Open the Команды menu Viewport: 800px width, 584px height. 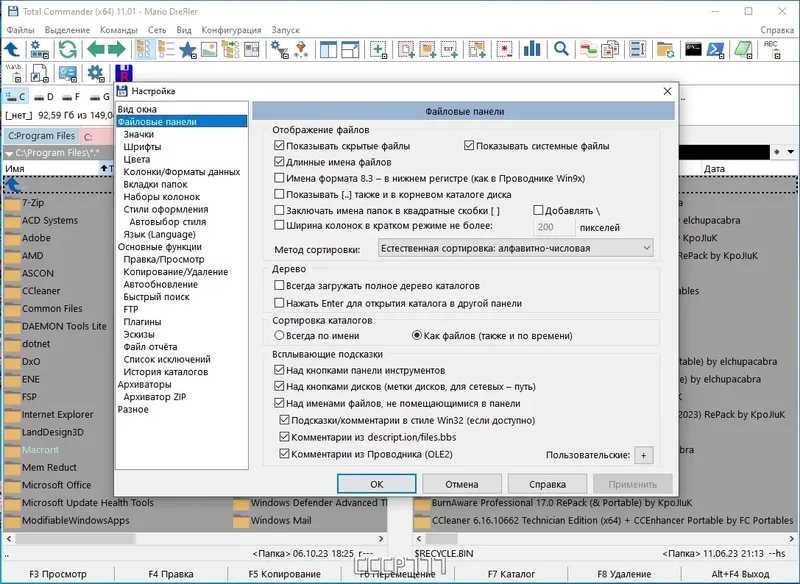click(119, 30)
